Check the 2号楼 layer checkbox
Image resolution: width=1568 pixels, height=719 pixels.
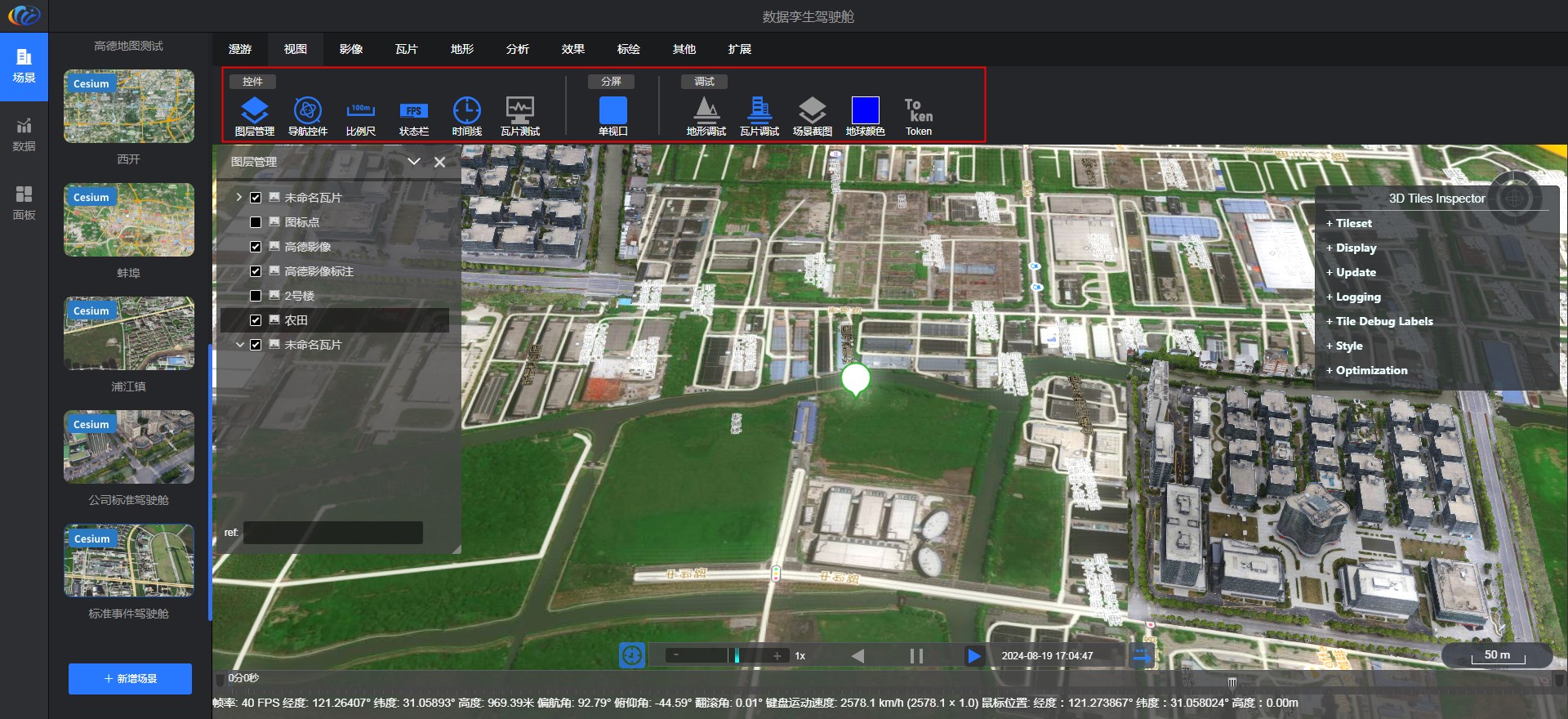(x=256, y=296)
